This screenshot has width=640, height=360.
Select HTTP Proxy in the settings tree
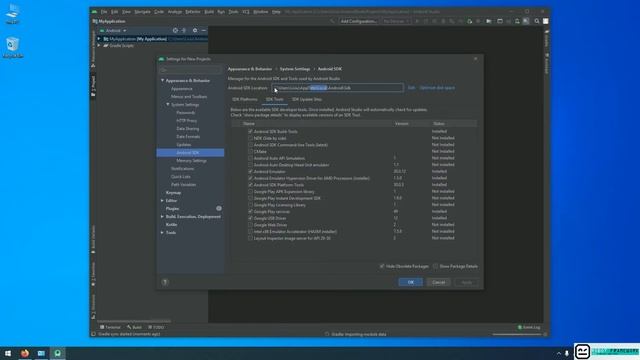pos(187,121)
